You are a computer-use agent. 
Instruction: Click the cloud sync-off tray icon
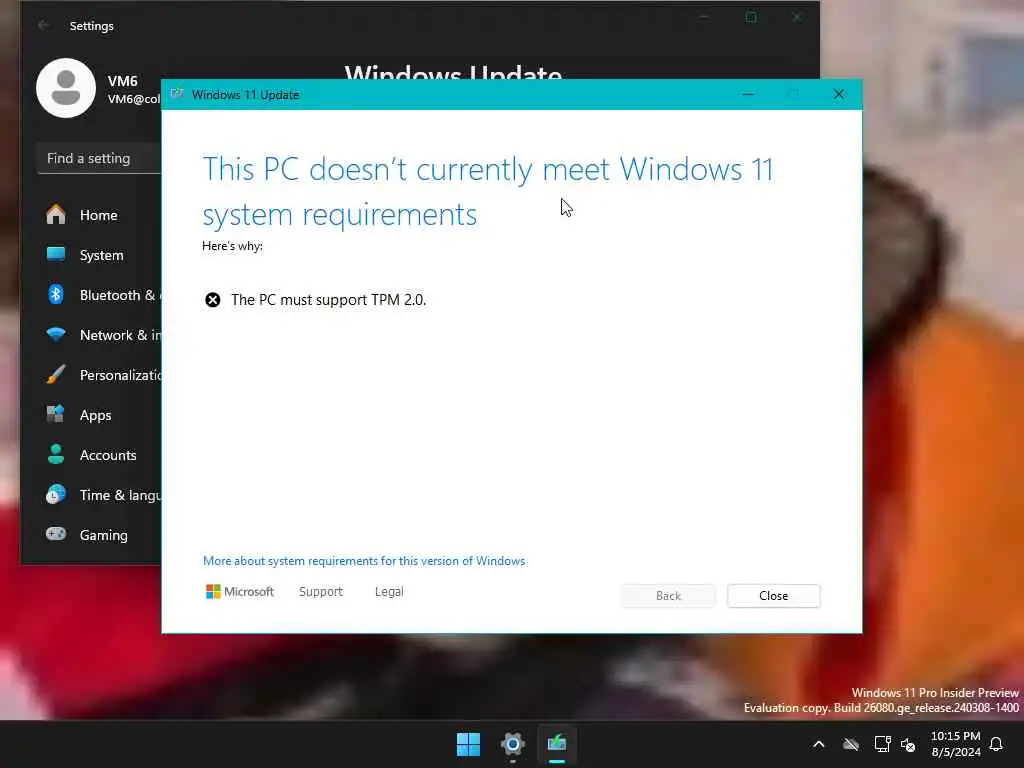click(851, 744)
